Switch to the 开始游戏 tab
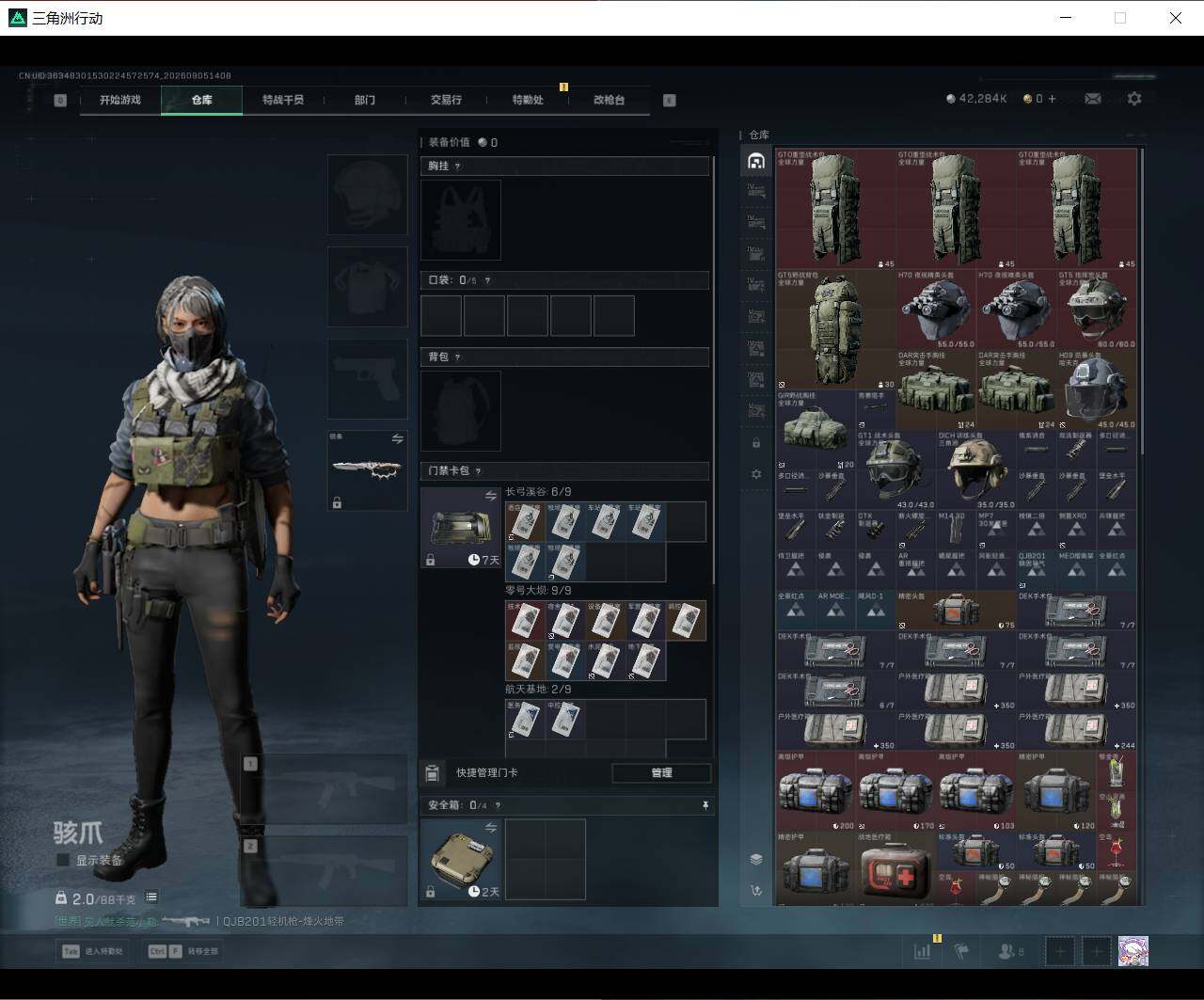Viewport: 1204px width, 1000px height. coord(120,100)
